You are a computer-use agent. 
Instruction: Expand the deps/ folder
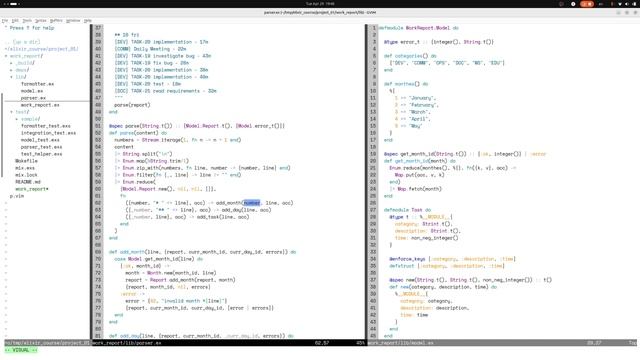coord(11,70)
